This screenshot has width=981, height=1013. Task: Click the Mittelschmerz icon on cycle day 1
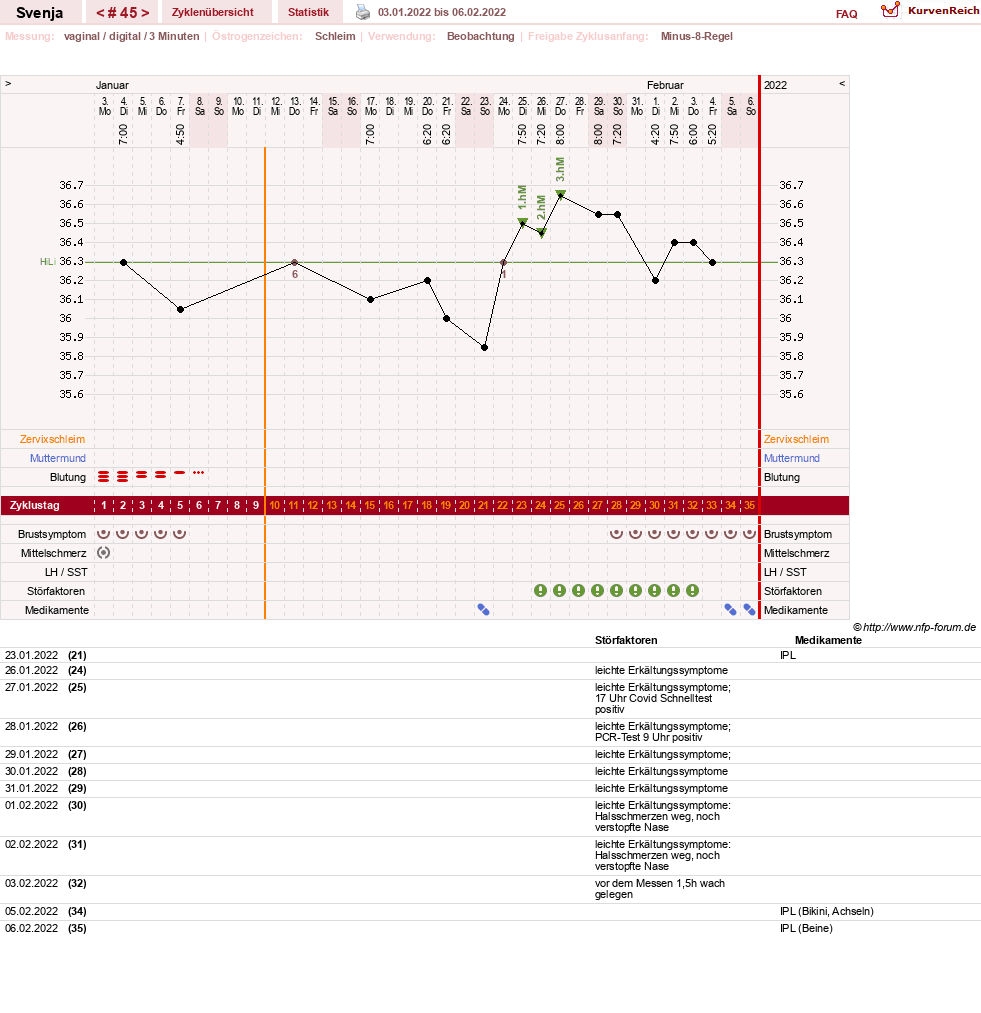103,552
